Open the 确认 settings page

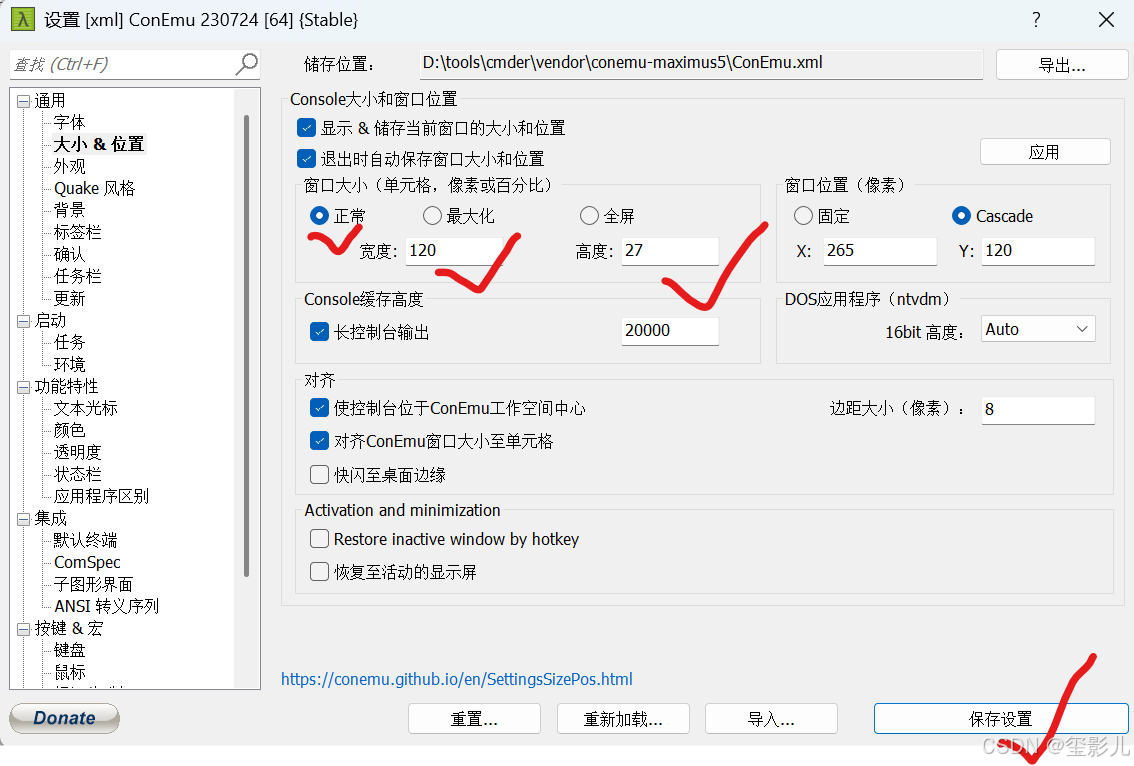pos(69,254)
